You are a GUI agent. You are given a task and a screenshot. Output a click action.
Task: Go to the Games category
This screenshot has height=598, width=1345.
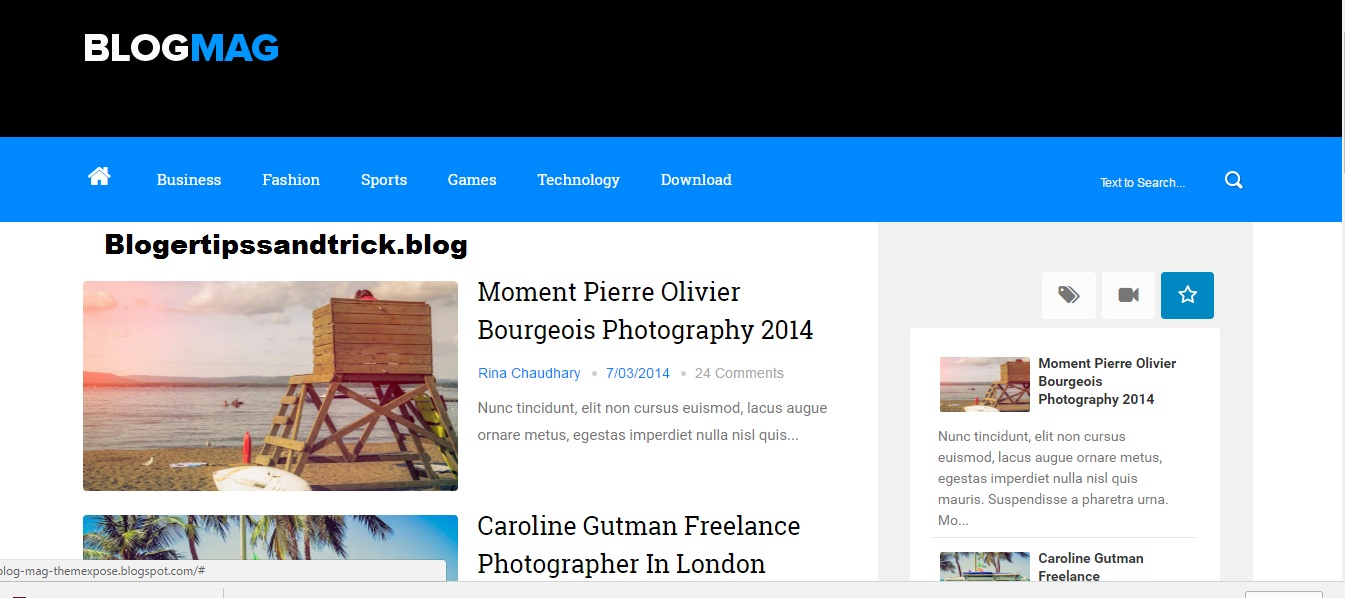(x=472, y=180)
